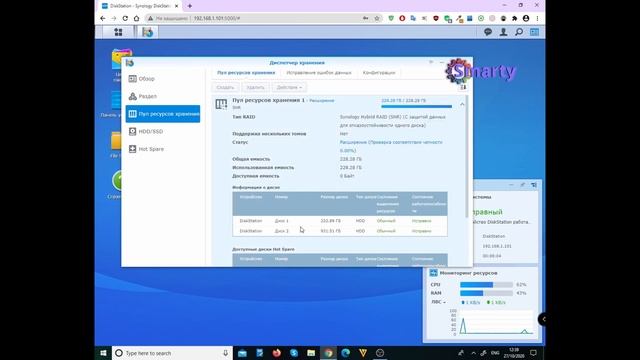Click the browser address bar

(263, 18)
